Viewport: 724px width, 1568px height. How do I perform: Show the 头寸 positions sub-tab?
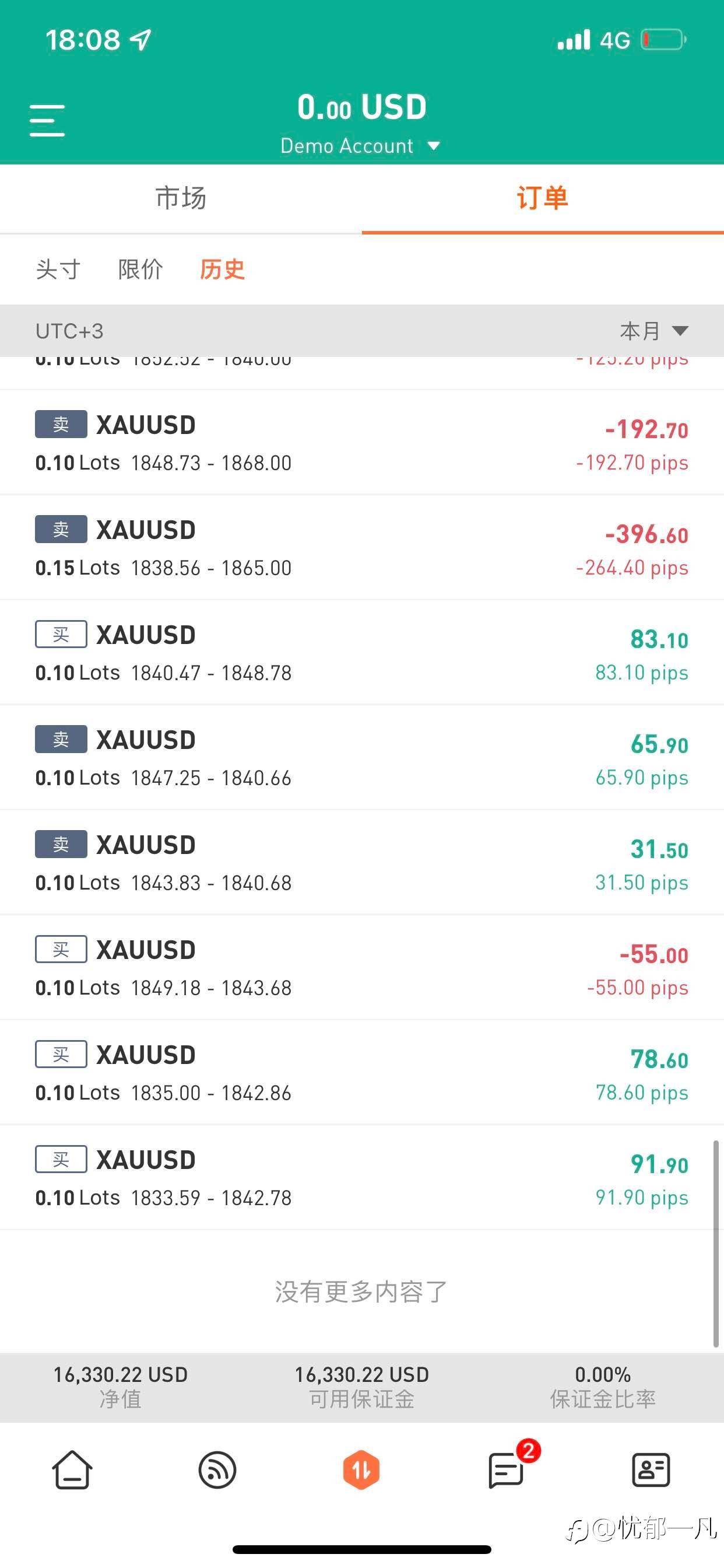tap(58, 269)
